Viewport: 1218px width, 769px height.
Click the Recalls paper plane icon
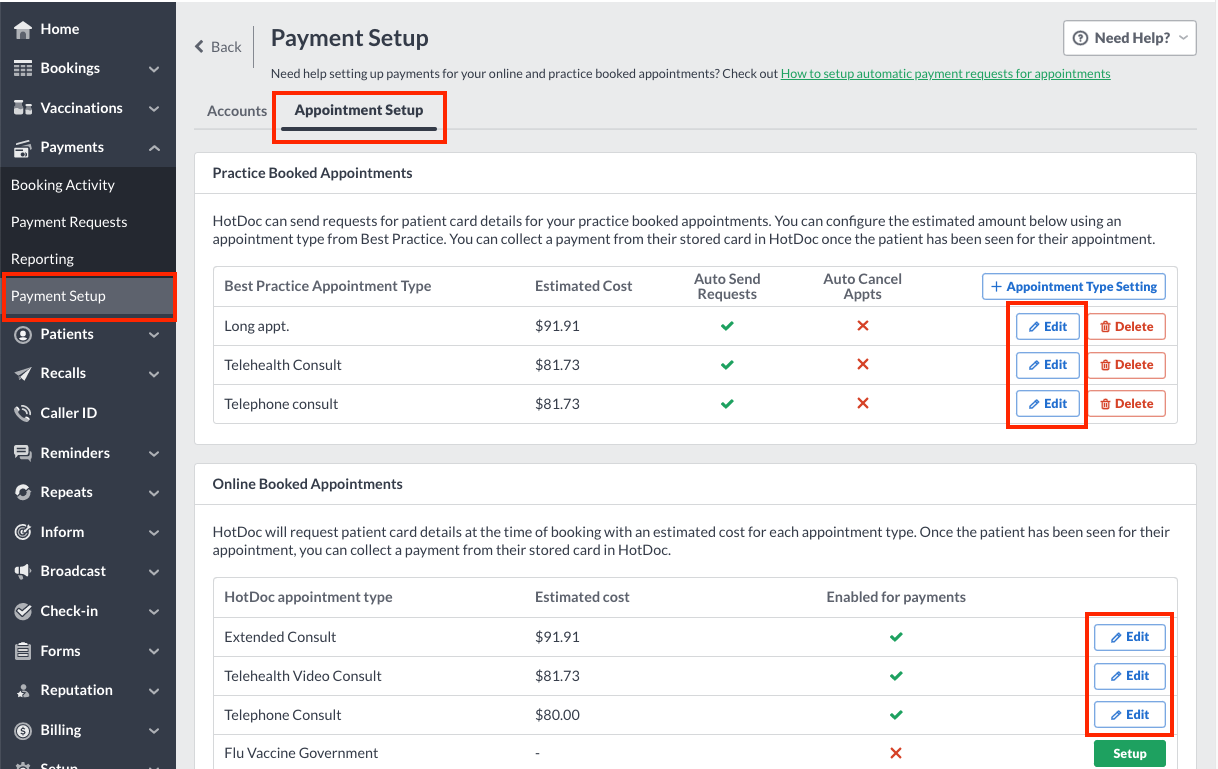[23, 374]
